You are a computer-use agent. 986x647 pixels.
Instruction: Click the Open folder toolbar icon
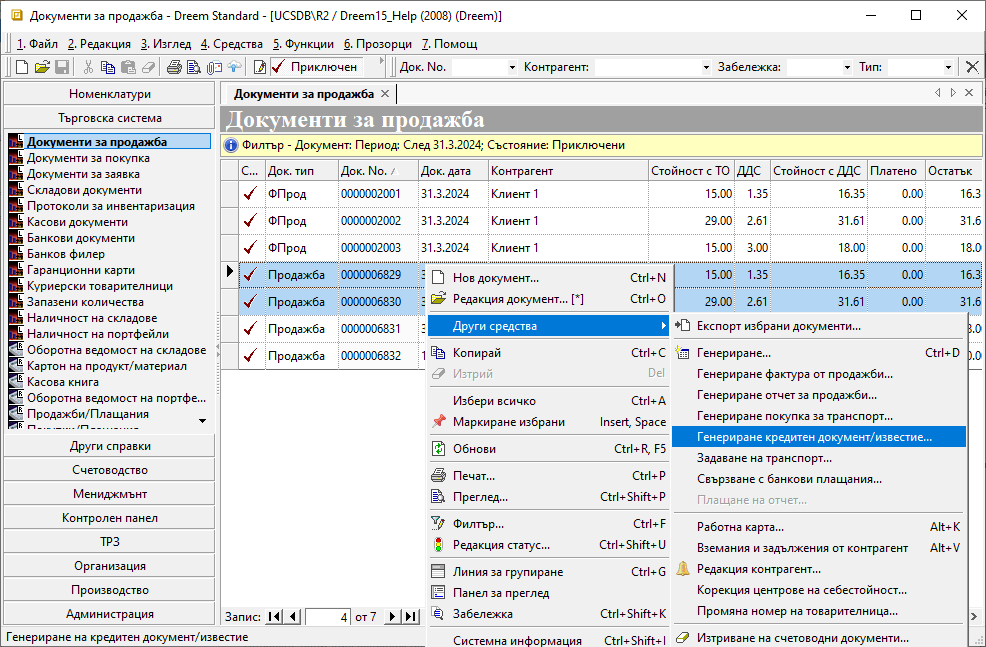tap(42, 67)
